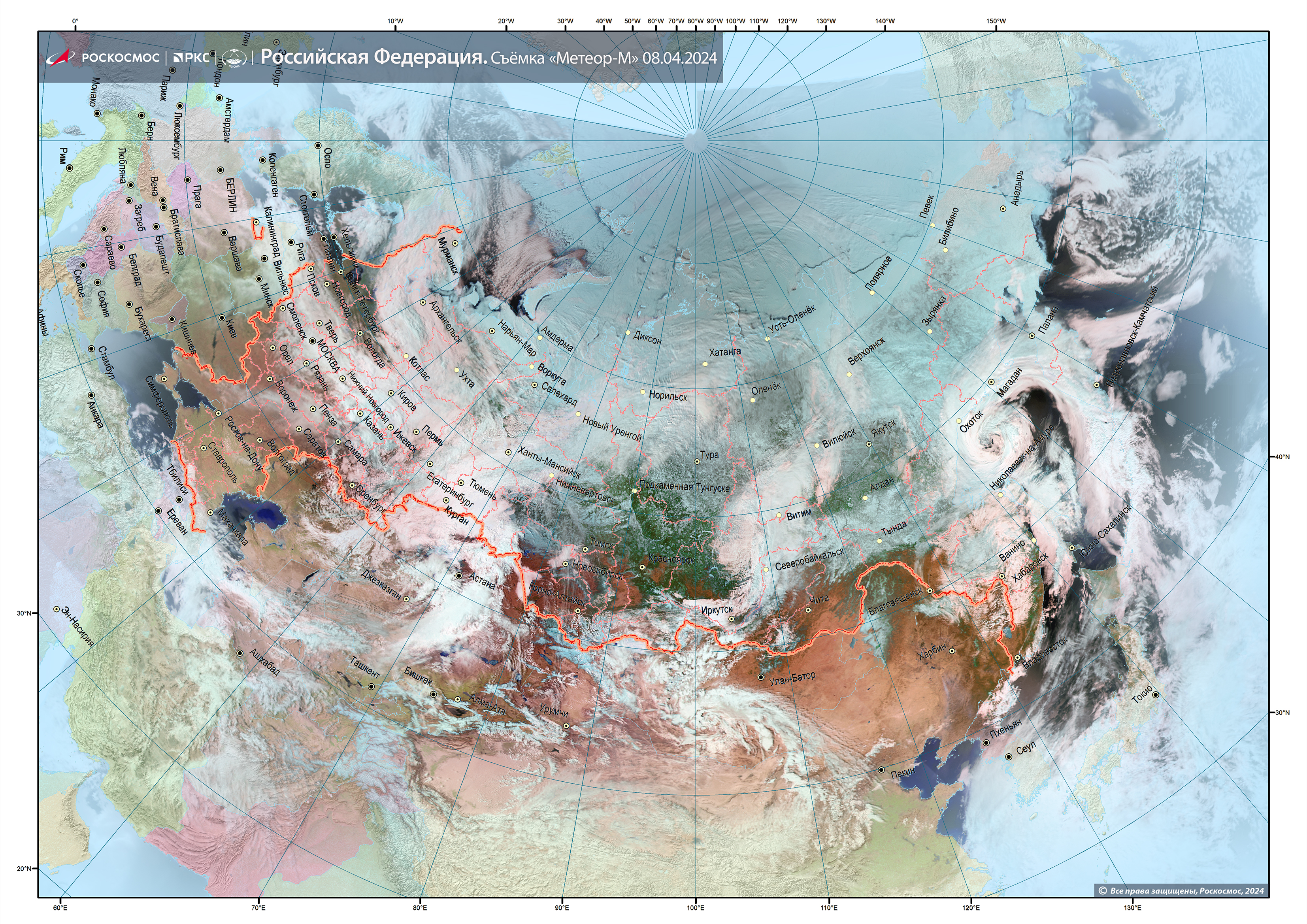Click the Эн-Насирия marker dot
The width and height of the screenshot is (1307, 924).
(57, 609)
